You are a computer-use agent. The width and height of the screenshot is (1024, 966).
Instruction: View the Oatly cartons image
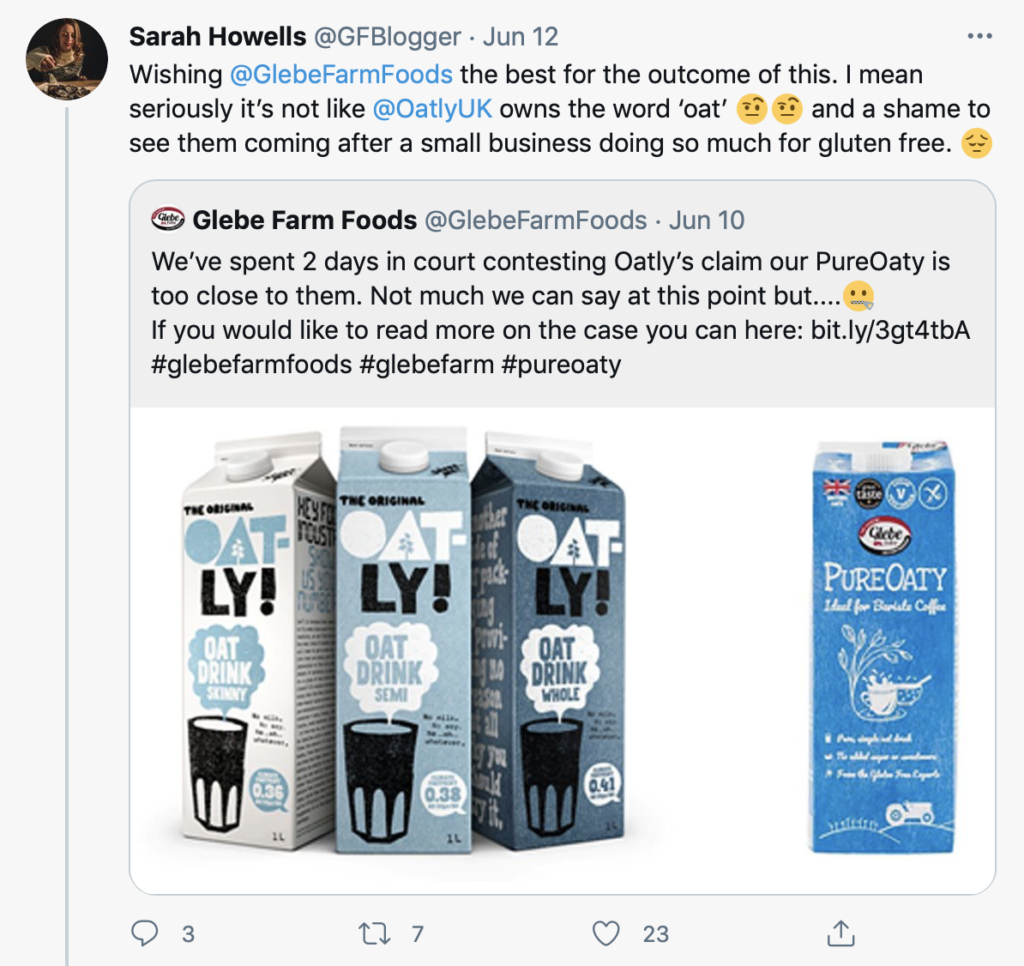click(x=403, y=641)
